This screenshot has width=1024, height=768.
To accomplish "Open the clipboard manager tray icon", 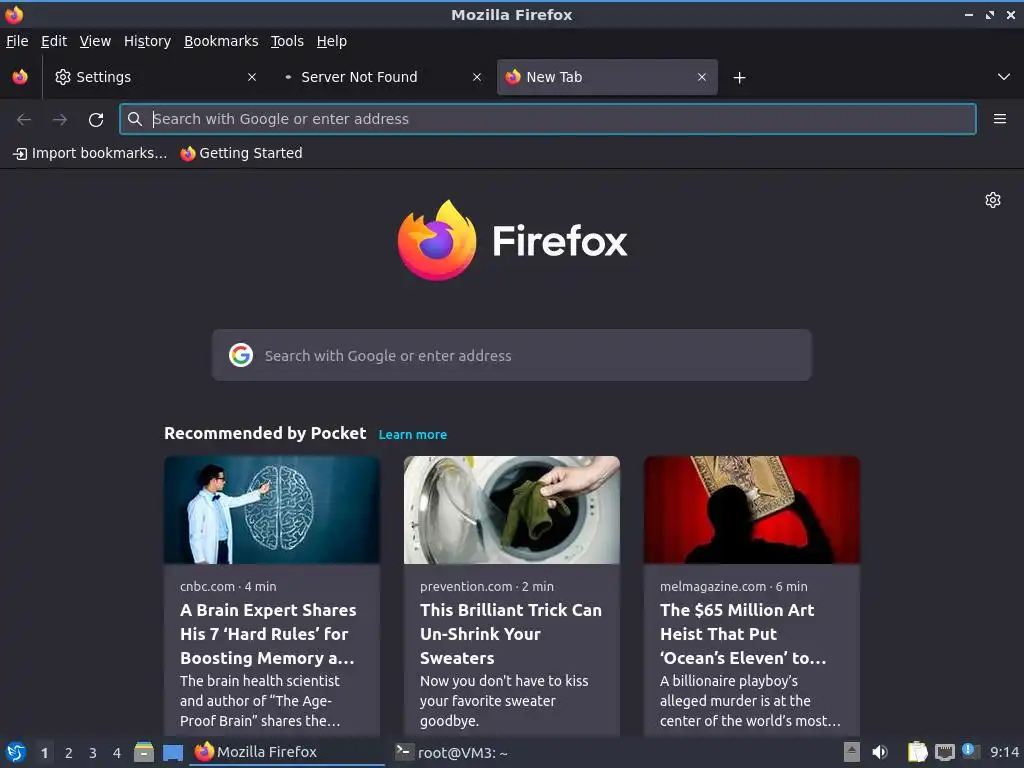I will (x=918, y=752).
